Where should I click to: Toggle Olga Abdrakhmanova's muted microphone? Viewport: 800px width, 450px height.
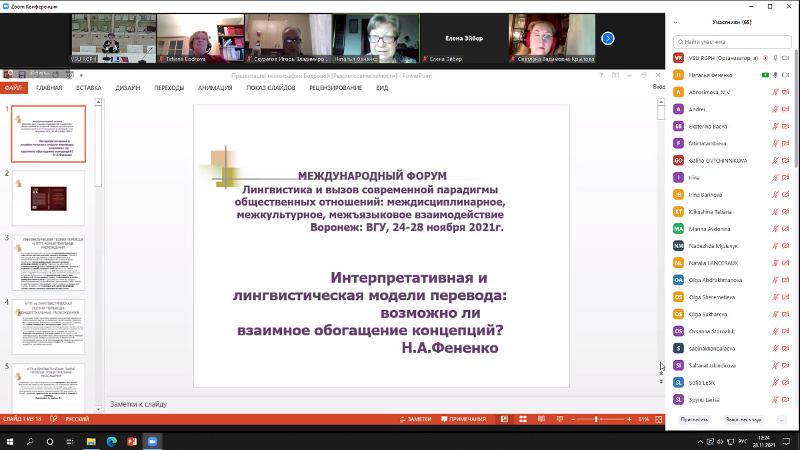tap(774, 279)
